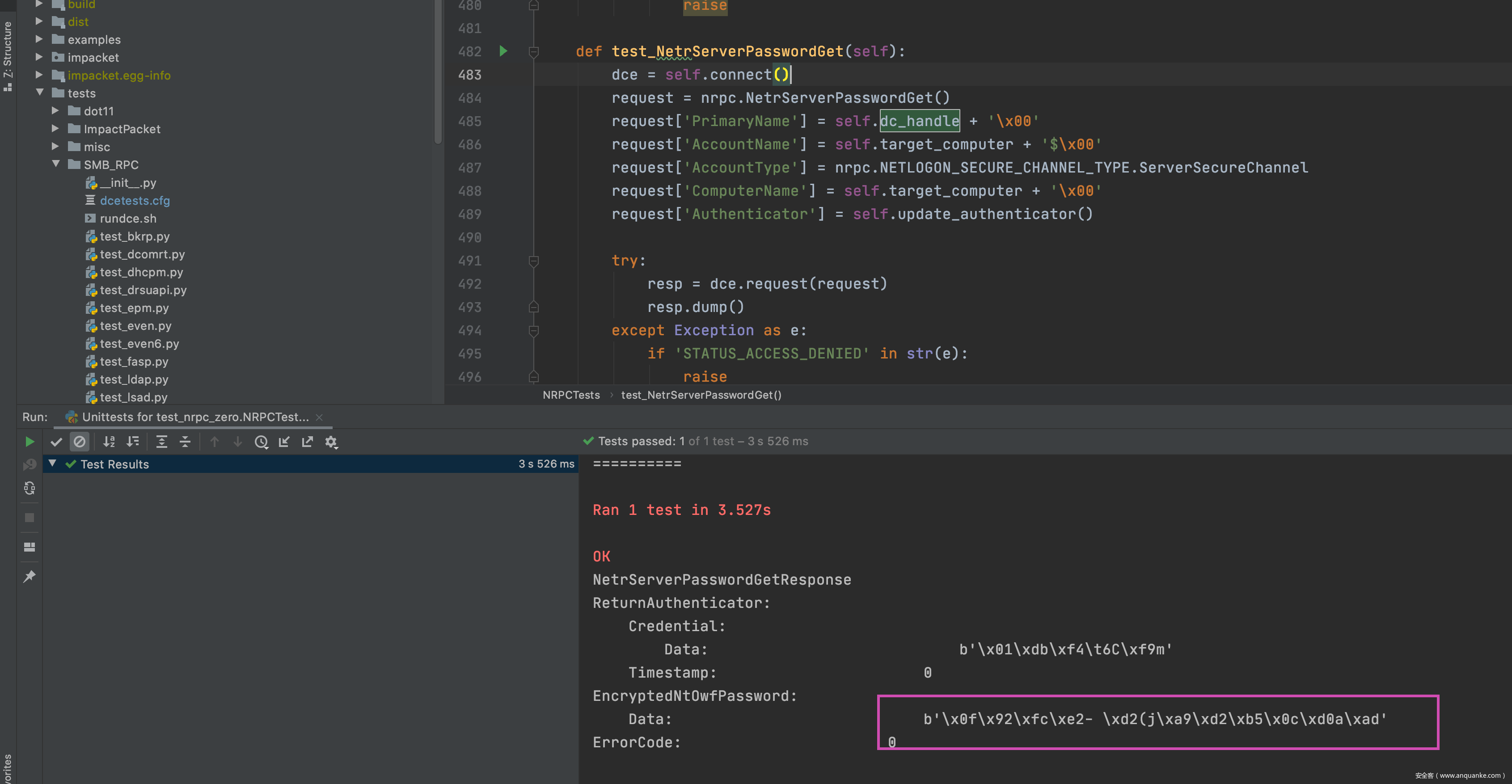
Task: Click NRPCTests breadcrumb
Action: [x=571, y=395]
